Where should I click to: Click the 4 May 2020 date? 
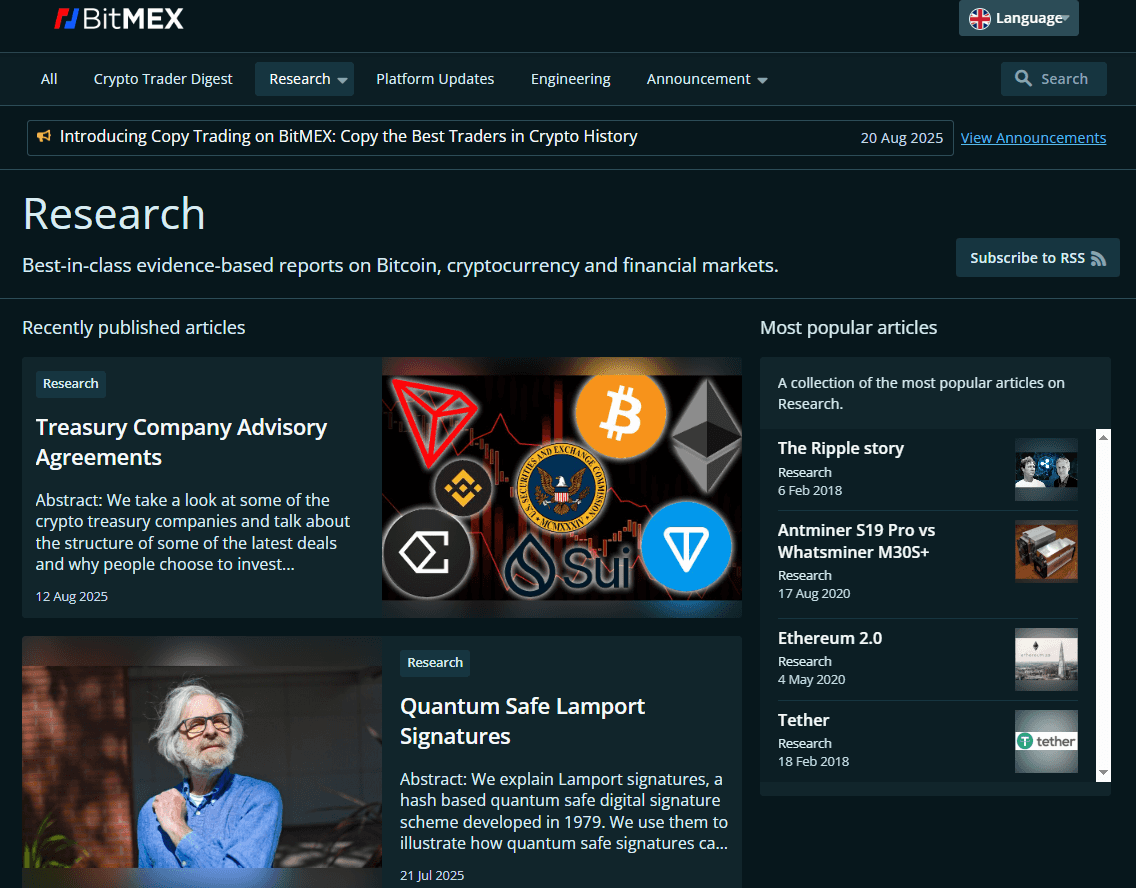(811, 679)
